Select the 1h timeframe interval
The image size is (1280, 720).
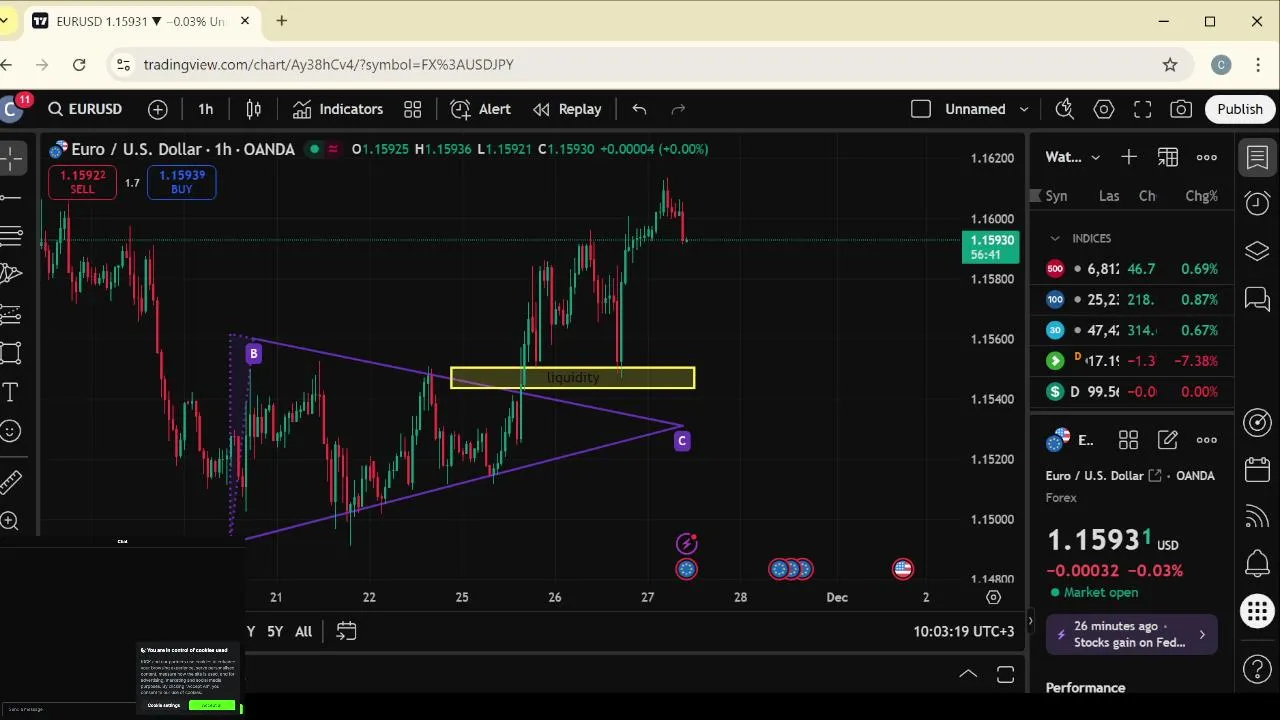click(x=206, y=109)
